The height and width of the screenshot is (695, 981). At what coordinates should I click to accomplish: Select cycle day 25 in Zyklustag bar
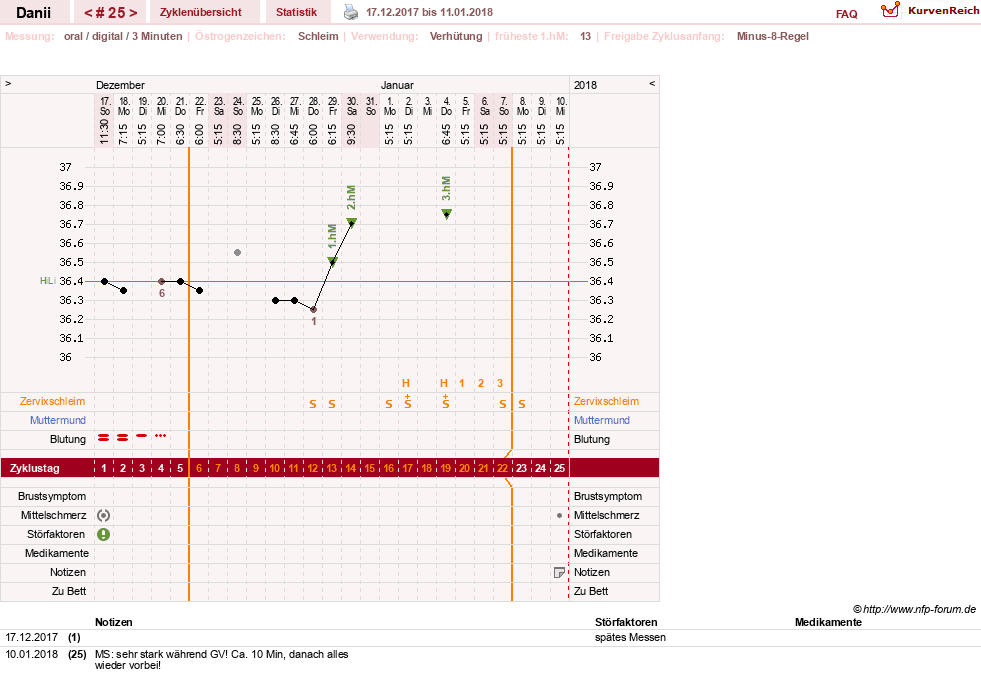pyautogui.click(x=559, y=468)
